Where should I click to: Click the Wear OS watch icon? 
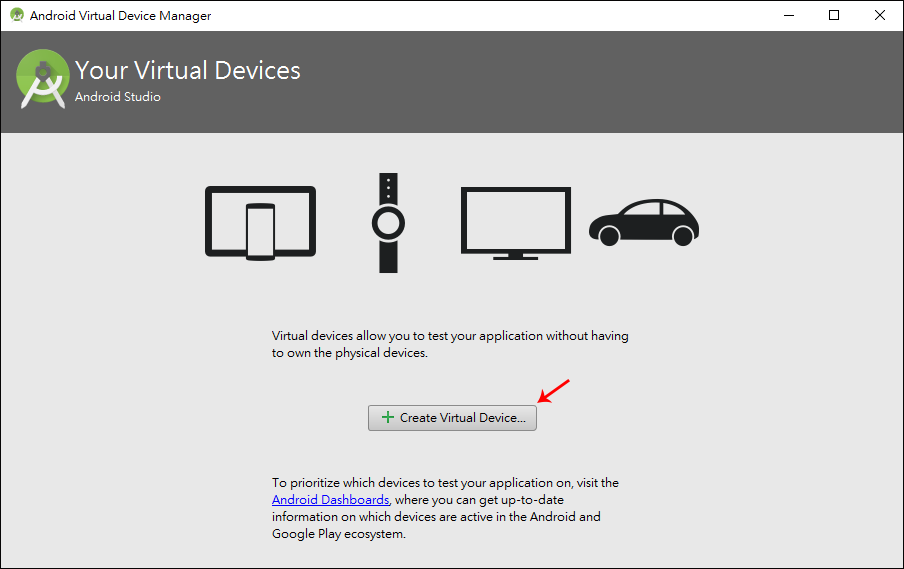pyautogui.click(x=388, y=223)
